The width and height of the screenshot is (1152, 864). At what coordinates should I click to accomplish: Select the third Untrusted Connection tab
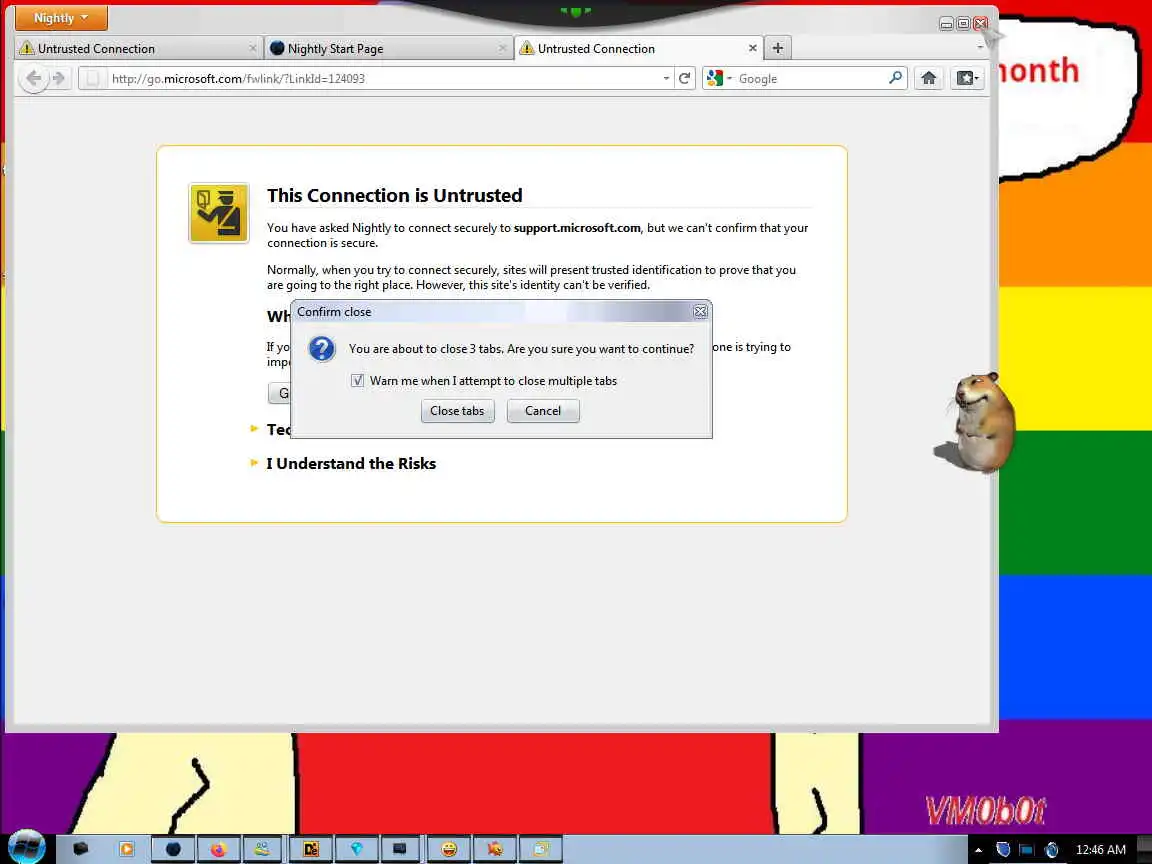(x=638, y=48)
